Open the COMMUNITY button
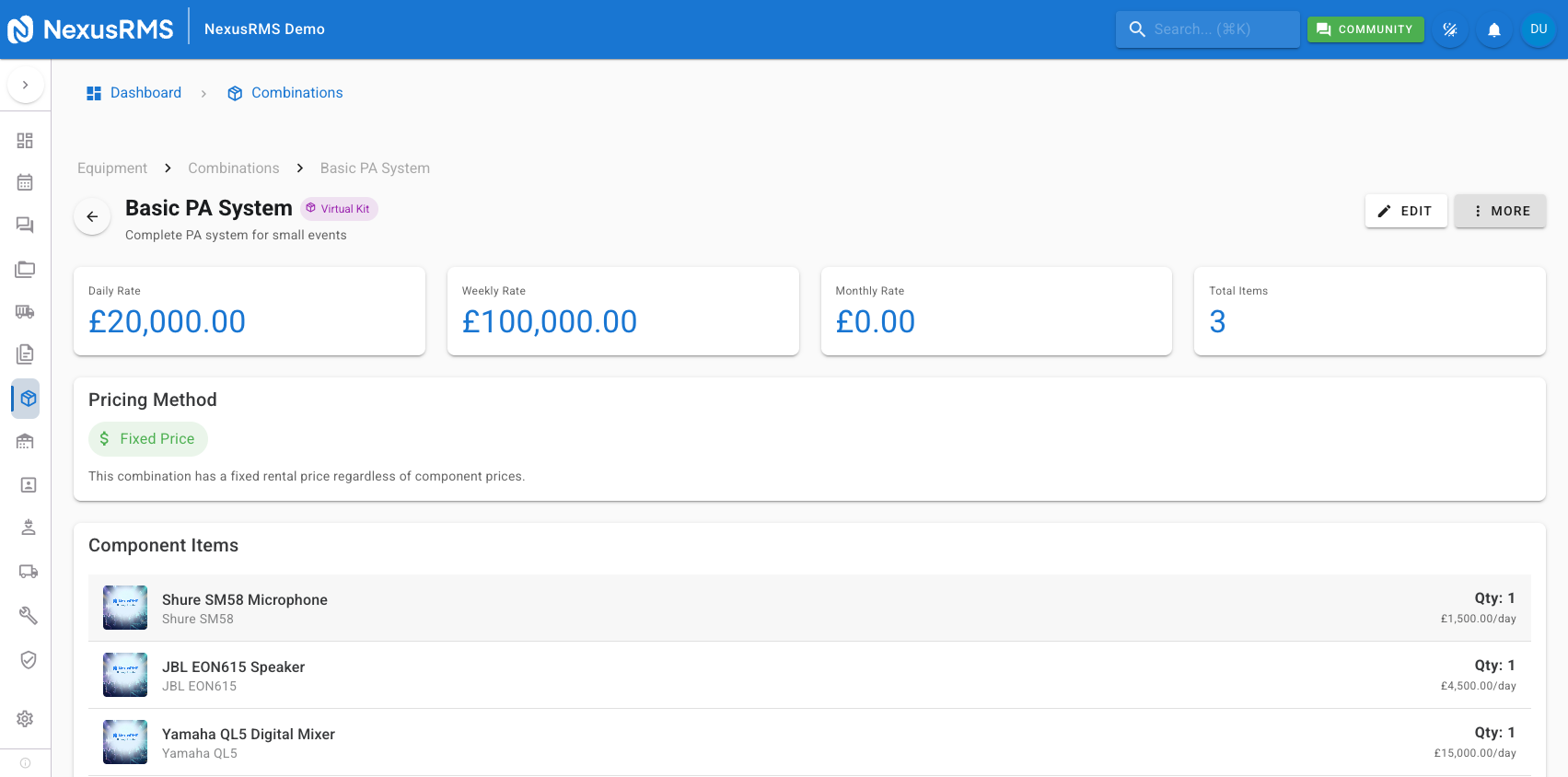 tap(1365, 29)
